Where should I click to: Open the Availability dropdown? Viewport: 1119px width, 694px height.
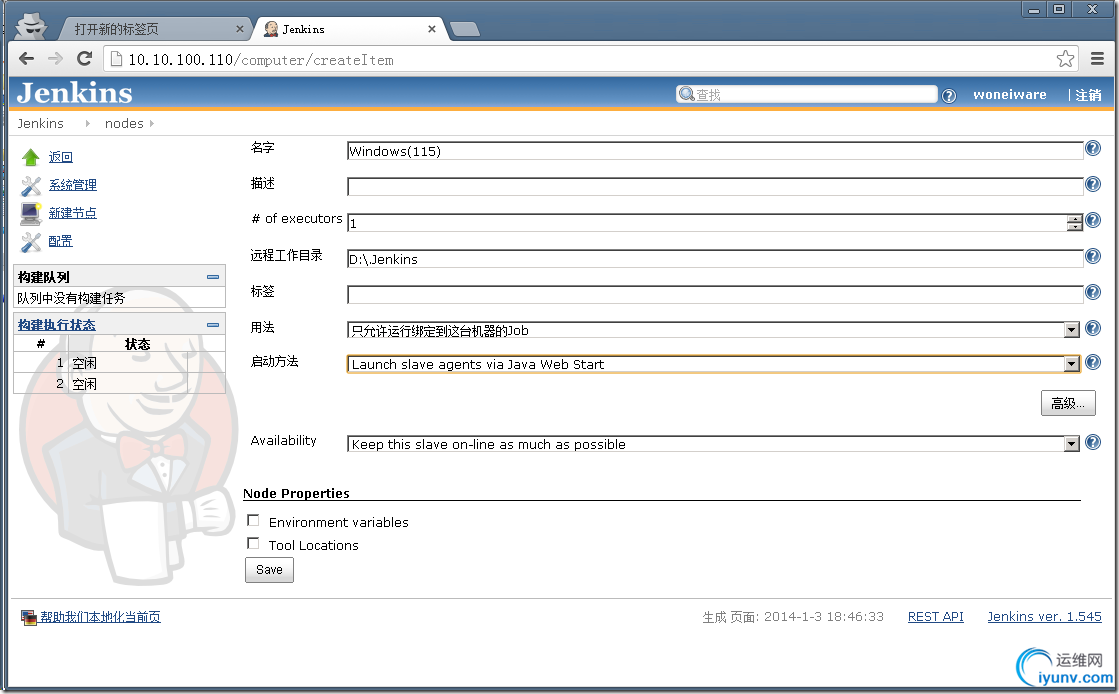click(x=713, y=444)
